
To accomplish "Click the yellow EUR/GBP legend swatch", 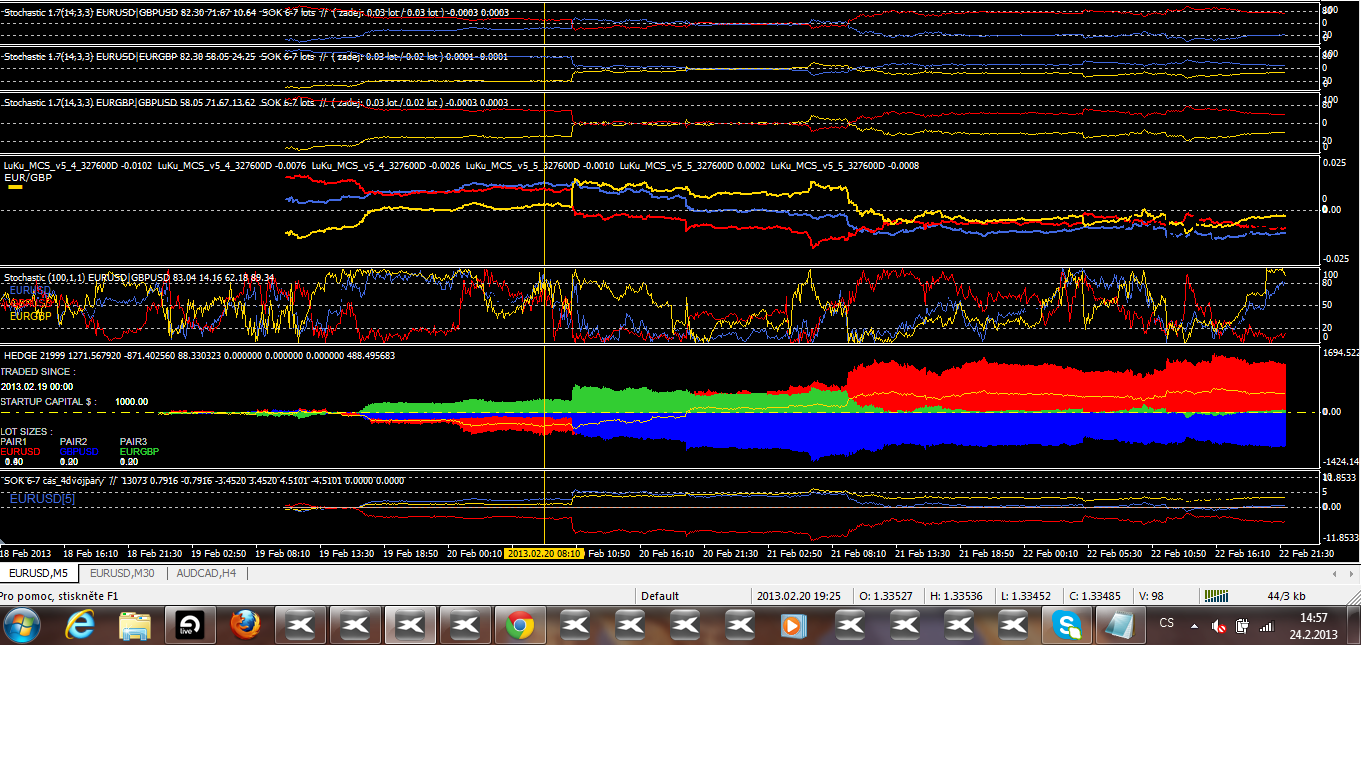I will [x=15, y=187].
